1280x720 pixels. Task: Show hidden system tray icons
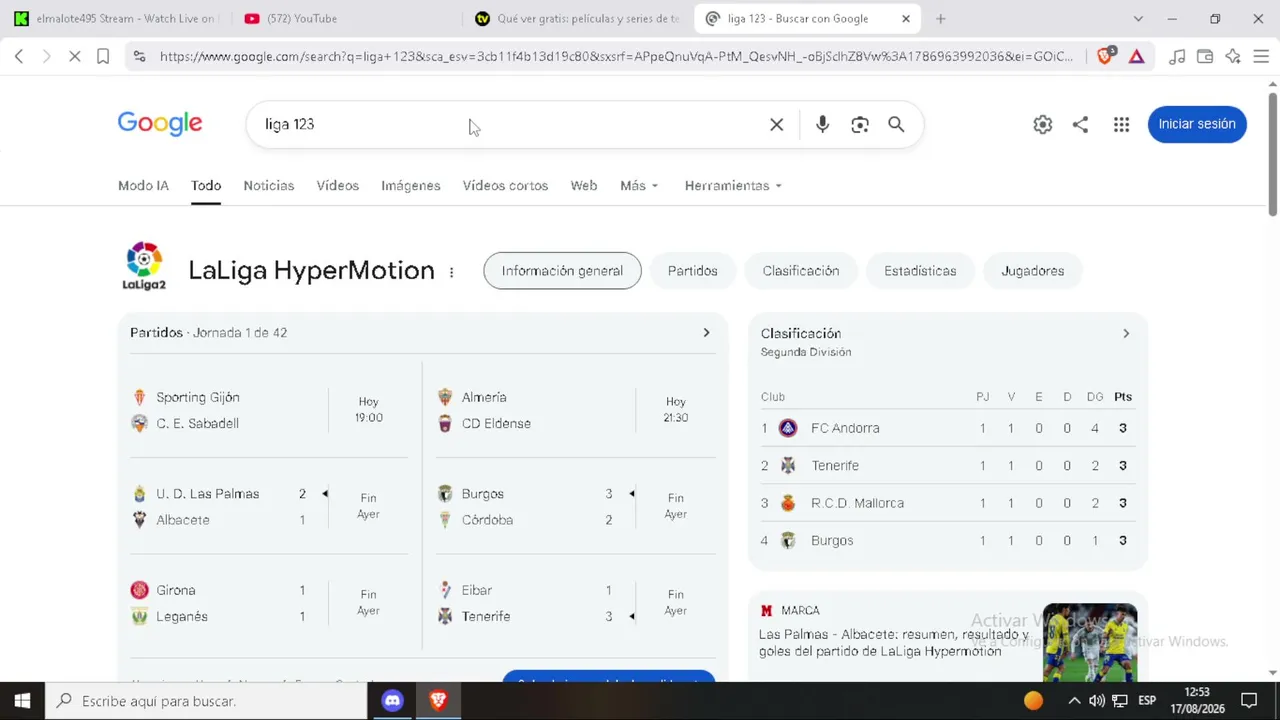click(x=1074, y=701)
